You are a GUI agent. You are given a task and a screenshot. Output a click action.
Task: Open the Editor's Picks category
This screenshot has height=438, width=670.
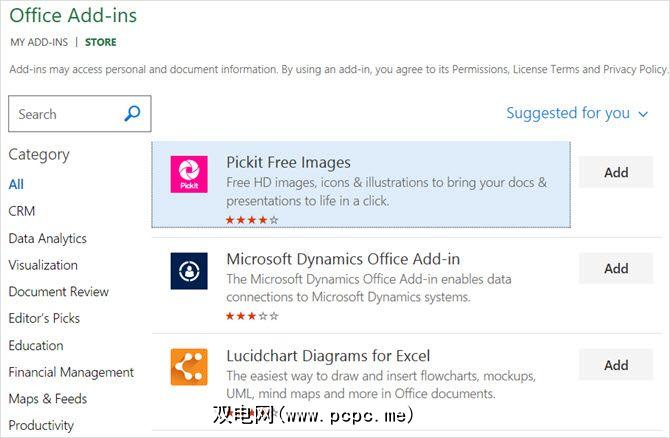click(44, 318)
